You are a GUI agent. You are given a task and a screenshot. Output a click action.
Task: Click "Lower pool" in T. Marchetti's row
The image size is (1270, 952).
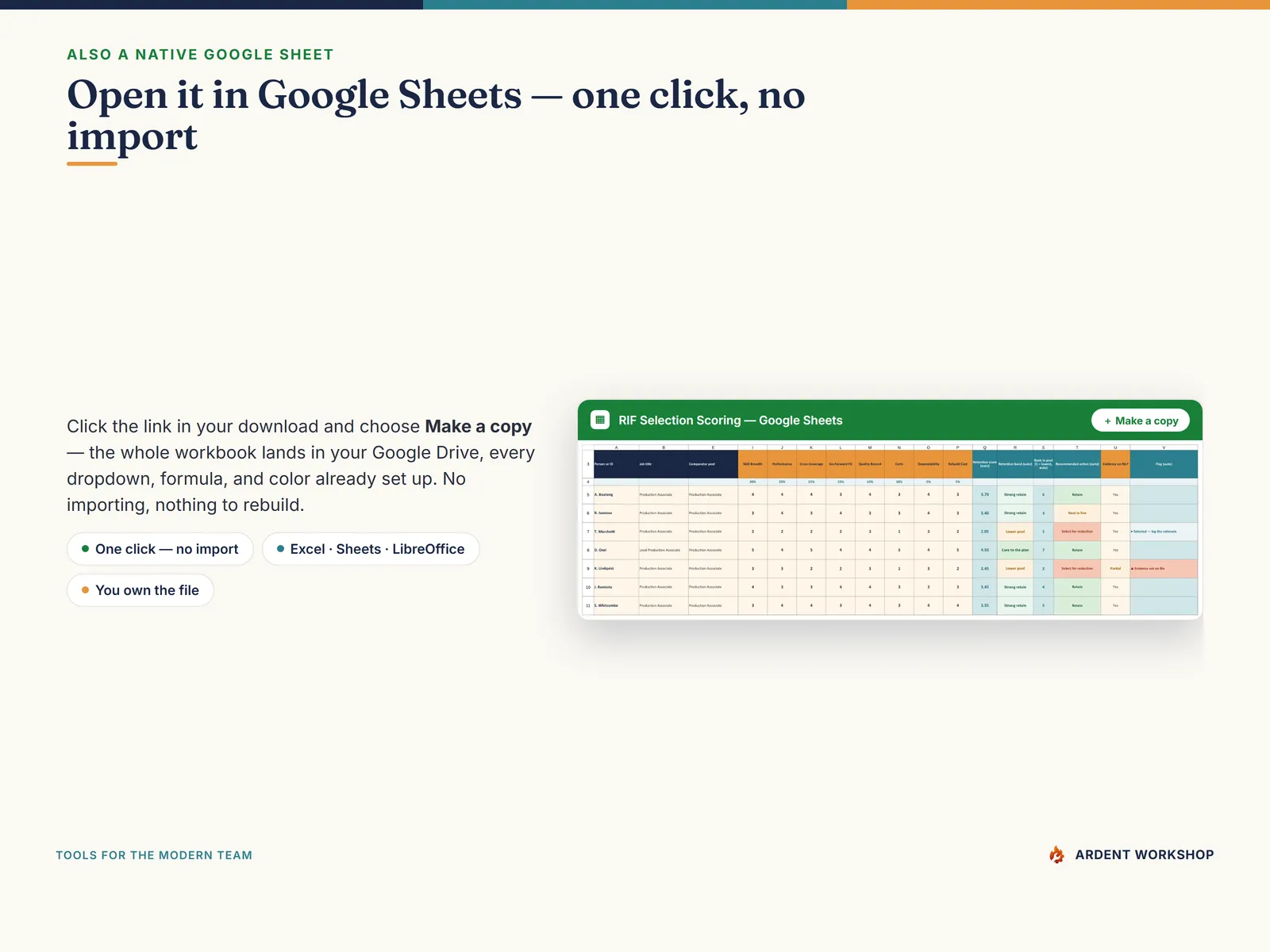1015,532
